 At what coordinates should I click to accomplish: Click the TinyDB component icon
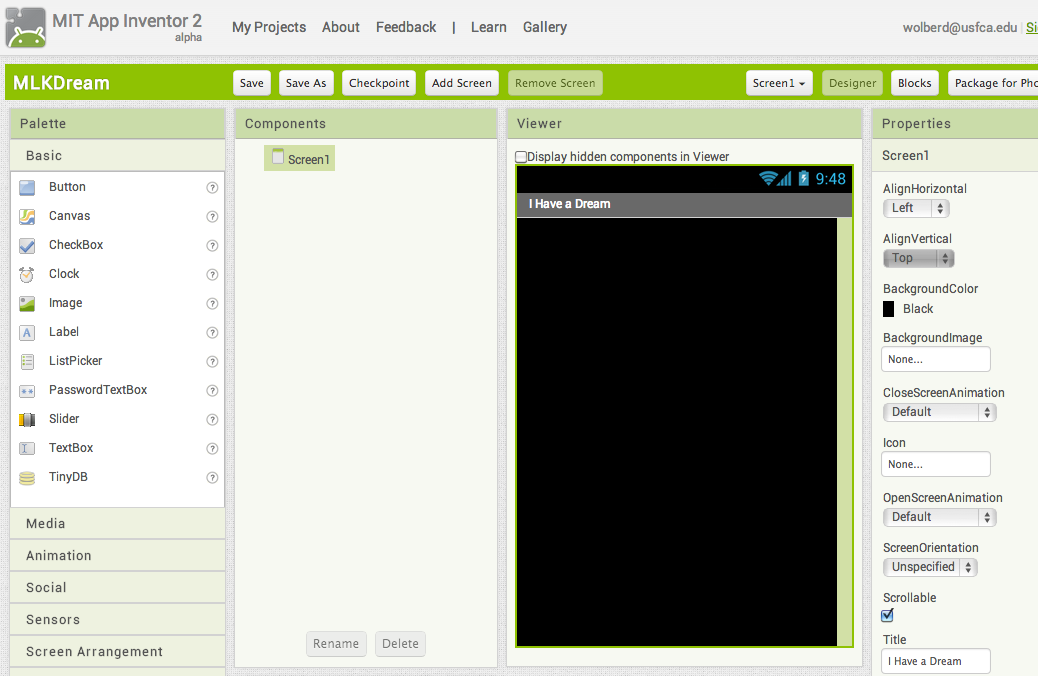tap(27, 477)
